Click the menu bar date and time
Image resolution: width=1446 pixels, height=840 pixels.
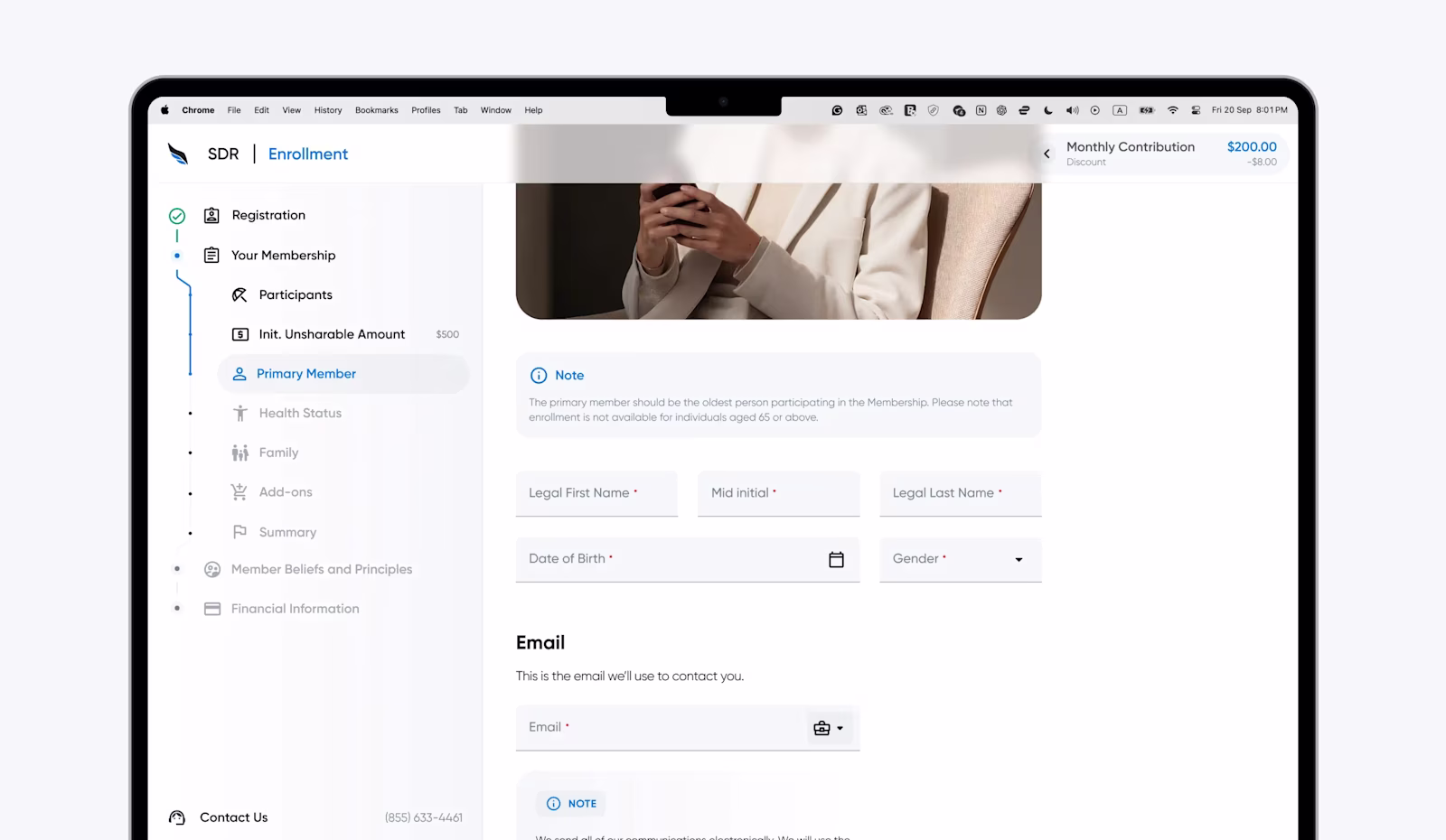click(1249, 110)
